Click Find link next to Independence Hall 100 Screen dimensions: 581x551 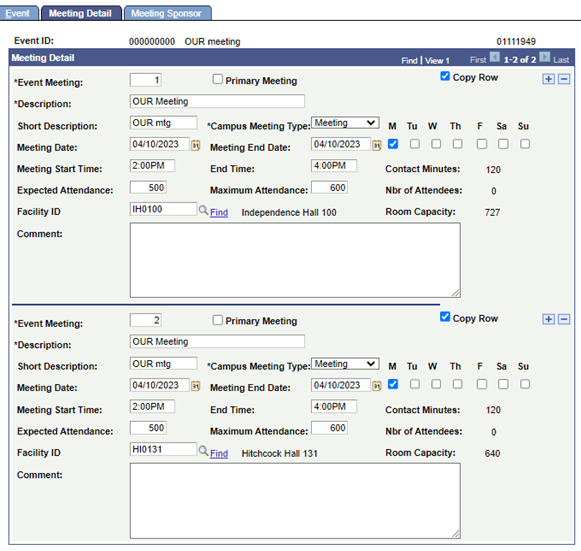(x=219, y=212)
